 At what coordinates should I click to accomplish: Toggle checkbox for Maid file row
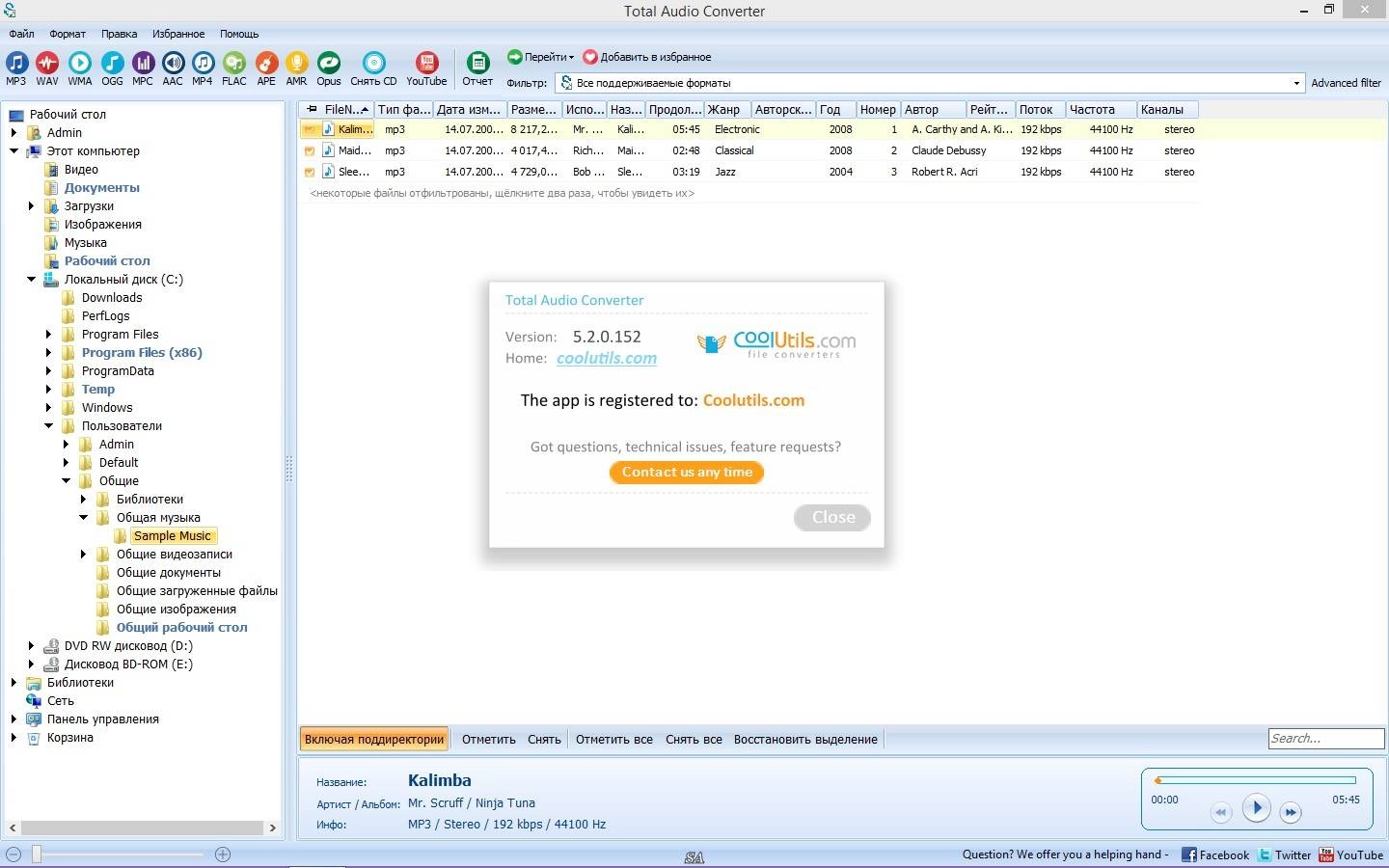click(x=309, y=150)
